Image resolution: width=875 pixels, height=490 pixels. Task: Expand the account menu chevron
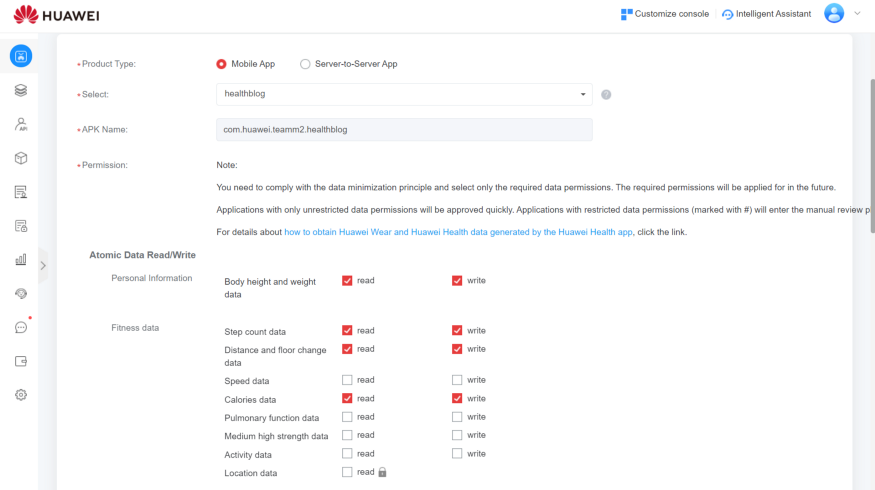tap(858, 13)
